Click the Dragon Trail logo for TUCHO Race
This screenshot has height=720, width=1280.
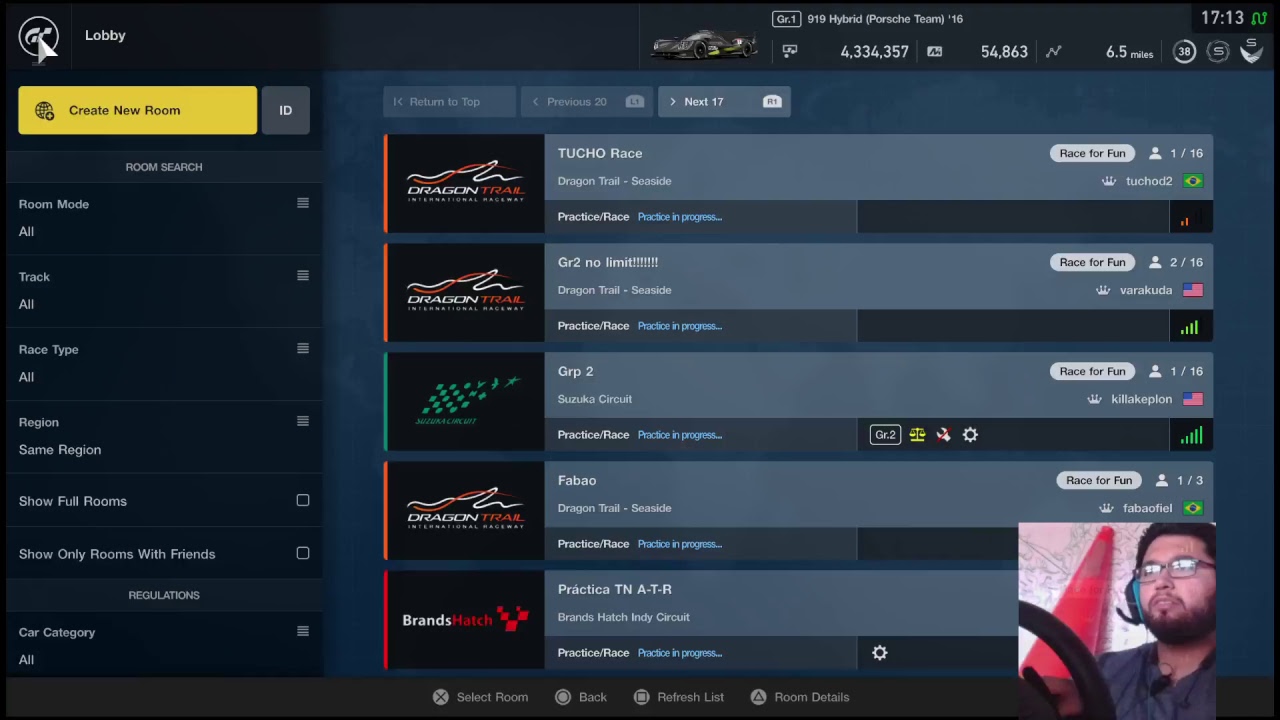pos(465,182)
